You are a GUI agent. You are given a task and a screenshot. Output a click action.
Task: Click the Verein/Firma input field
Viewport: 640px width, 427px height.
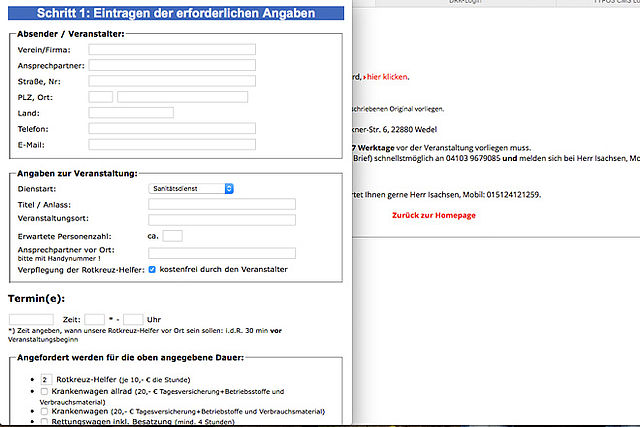tap(172, 49)
